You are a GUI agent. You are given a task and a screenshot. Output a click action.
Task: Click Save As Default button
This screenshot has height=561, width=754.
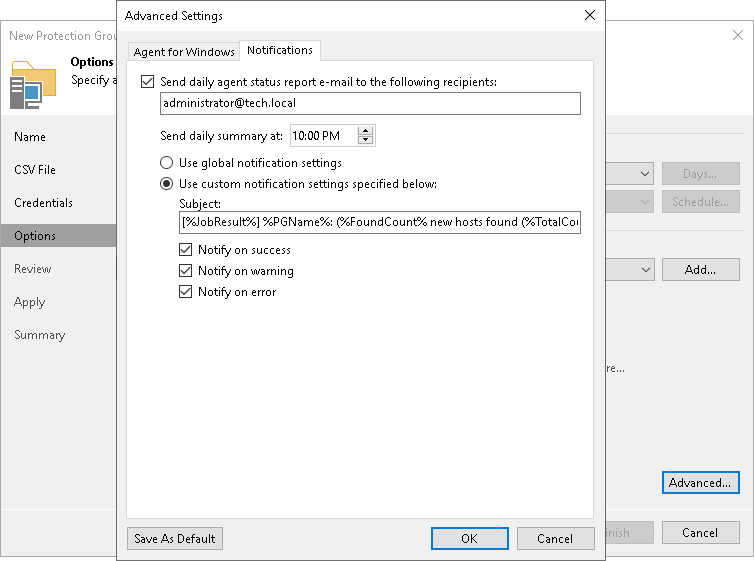[175, 538]
